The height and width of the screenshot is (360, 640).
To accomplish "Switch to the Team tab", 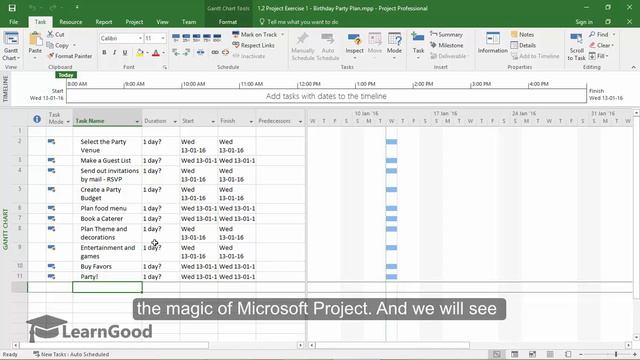I will (189, 22).
